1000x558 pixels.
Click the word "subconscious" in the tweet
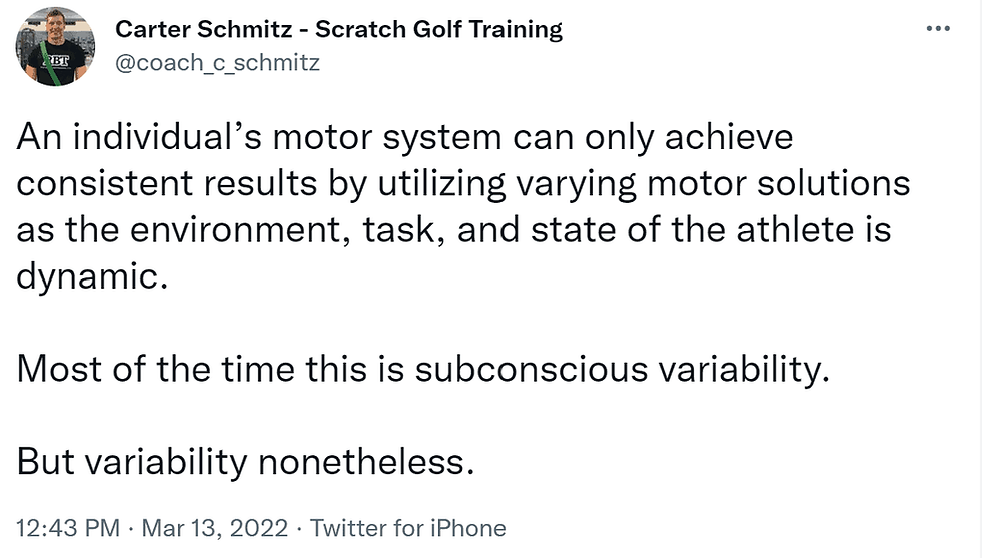click(x=531, y=369)
